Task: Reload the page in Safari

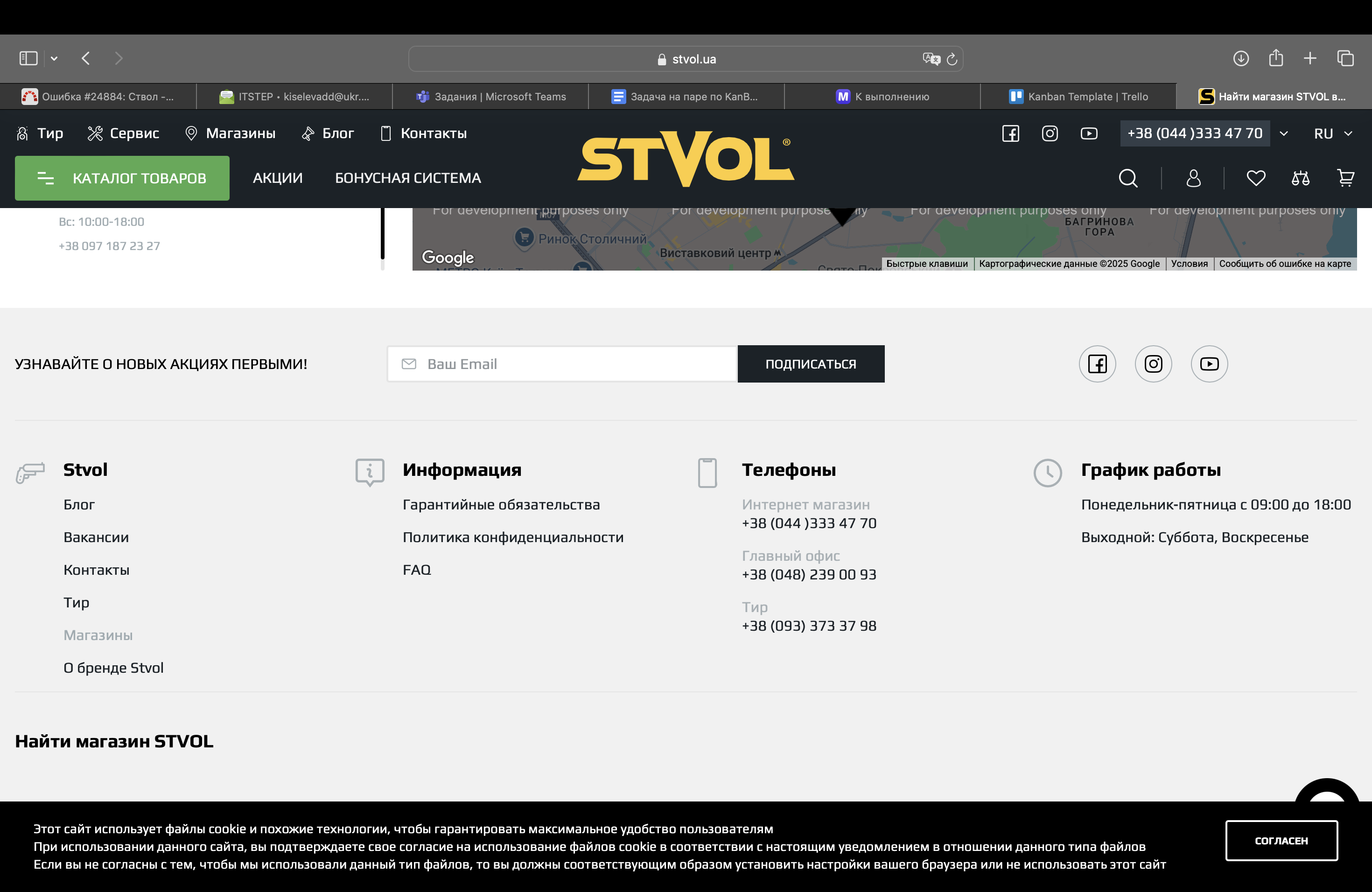Action: pyautogui.click(x=952, y=59)
